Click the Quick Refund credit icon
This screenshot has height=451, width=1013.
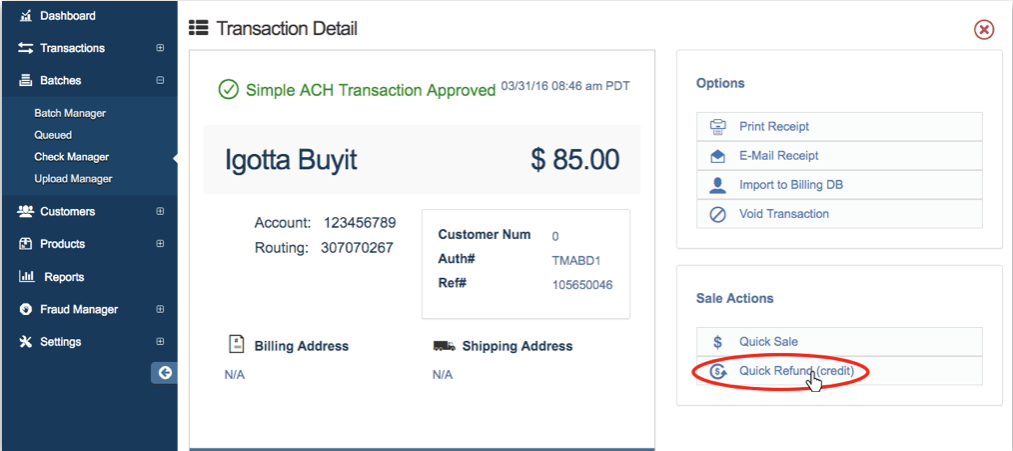pyautogui.click(x=717, y=371)
